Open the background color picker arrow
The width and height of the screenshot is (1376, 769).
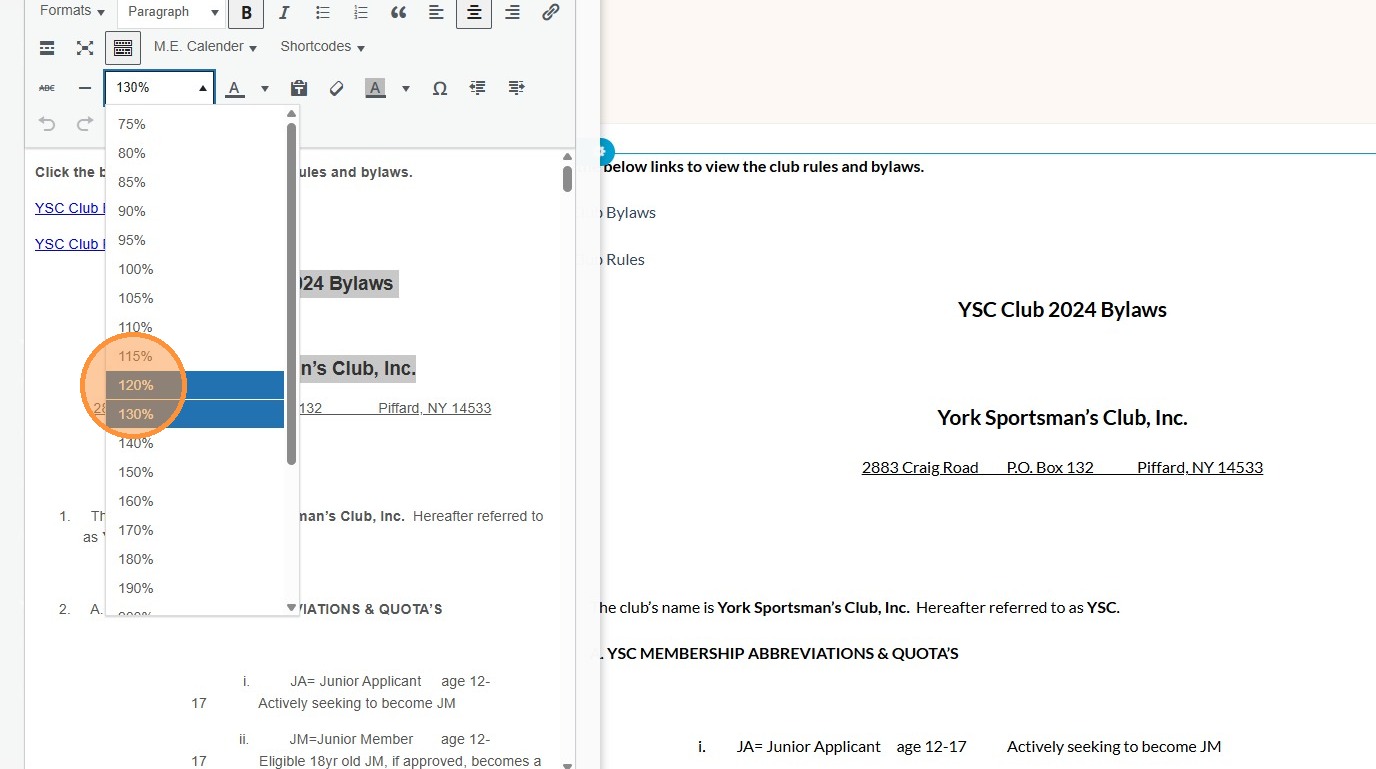406,88
